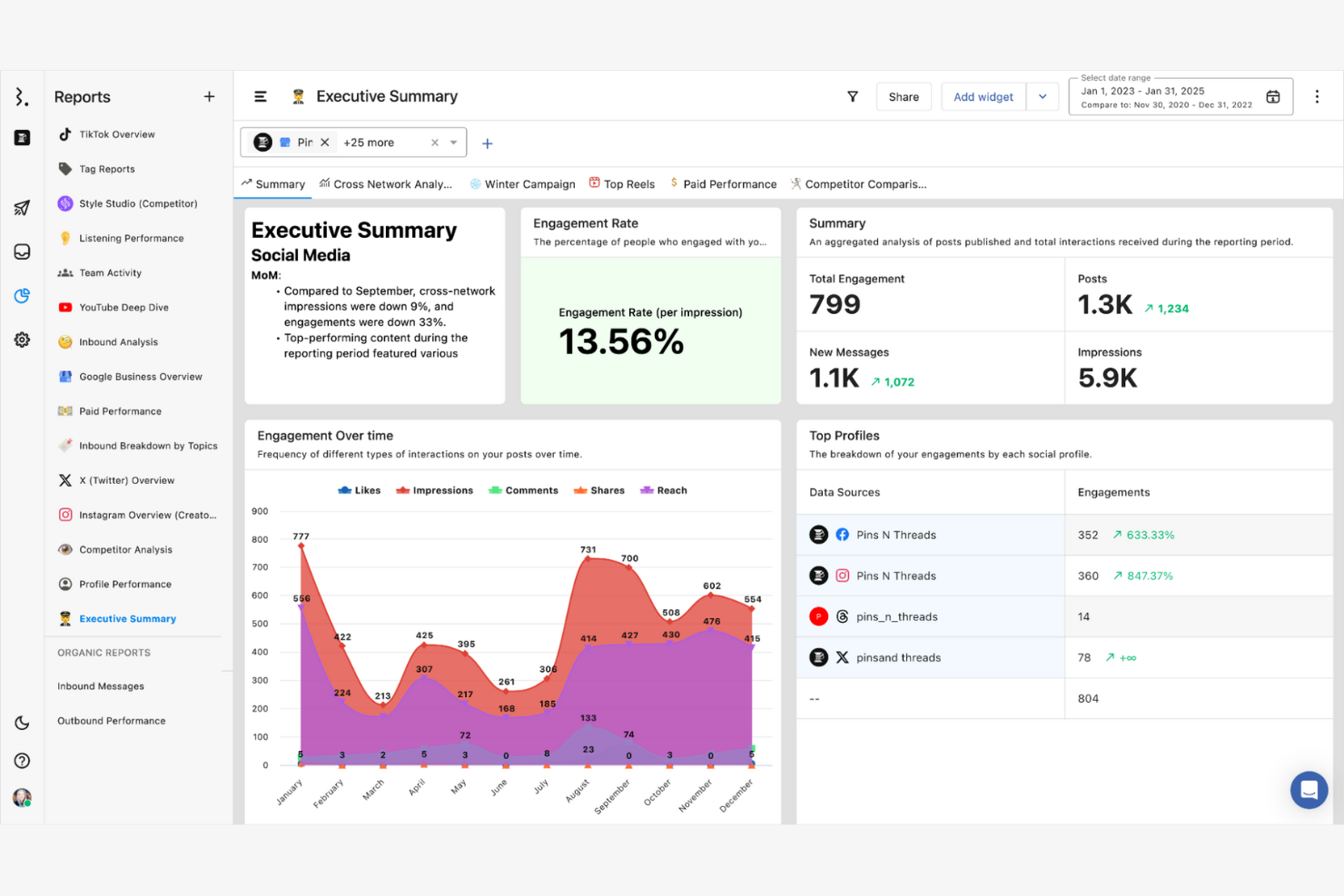The width and height of the screenshot is (1344, 896).
Task: Switch to the Paid Performance tab
Action: (x=724, y=183)
